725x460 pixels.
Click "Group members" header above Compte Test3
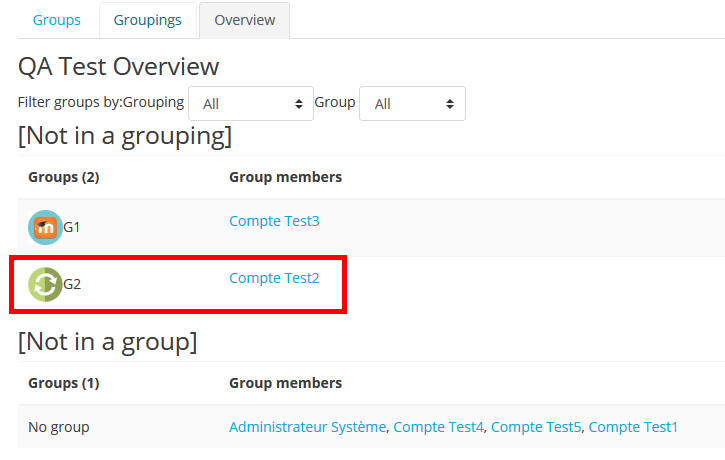285,177
